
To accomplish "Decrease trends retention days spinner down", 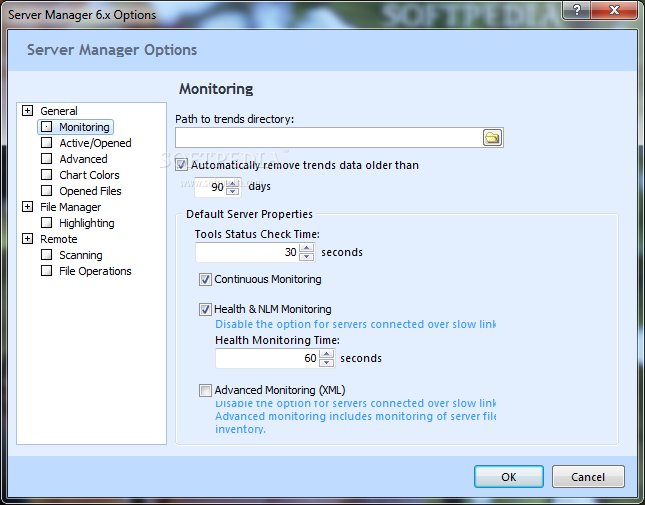I will pos(232,191).
